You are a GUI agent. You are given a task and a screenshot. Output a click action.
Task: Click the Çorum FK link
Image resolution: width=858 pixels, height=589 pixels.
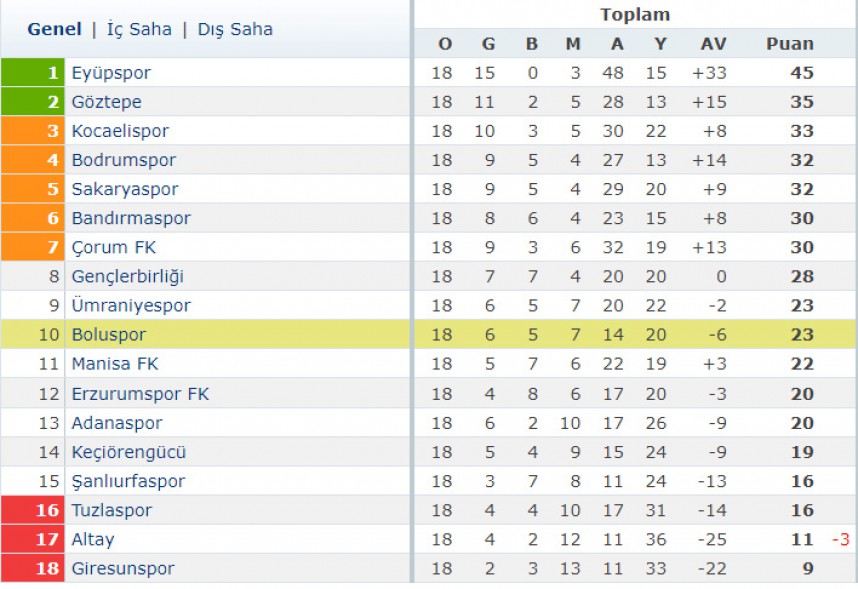(x=114, y=247)
